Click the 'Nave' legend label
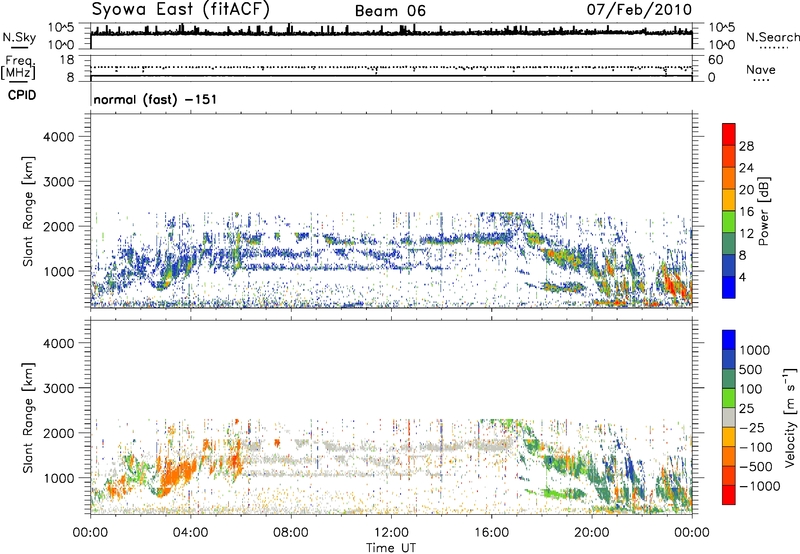This screenshot has width=800, height=554. pos(760,69)
